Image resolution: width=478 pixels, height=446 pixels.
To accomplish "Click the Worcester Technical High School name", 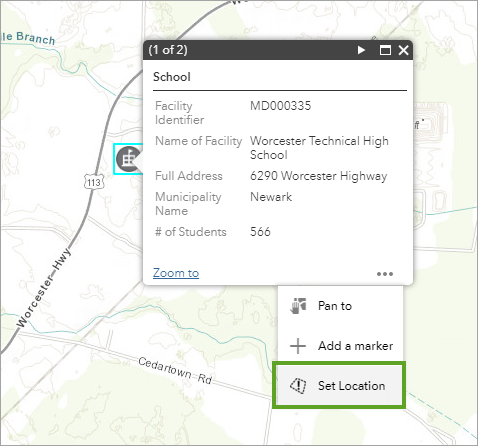I will coord(319,148).
